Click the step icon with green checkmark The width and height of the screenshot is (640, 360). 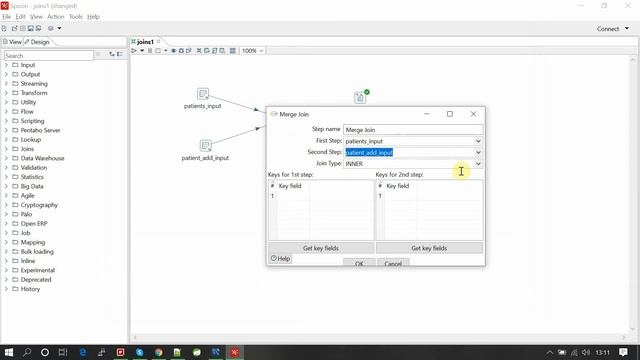[x=360, y=97]
